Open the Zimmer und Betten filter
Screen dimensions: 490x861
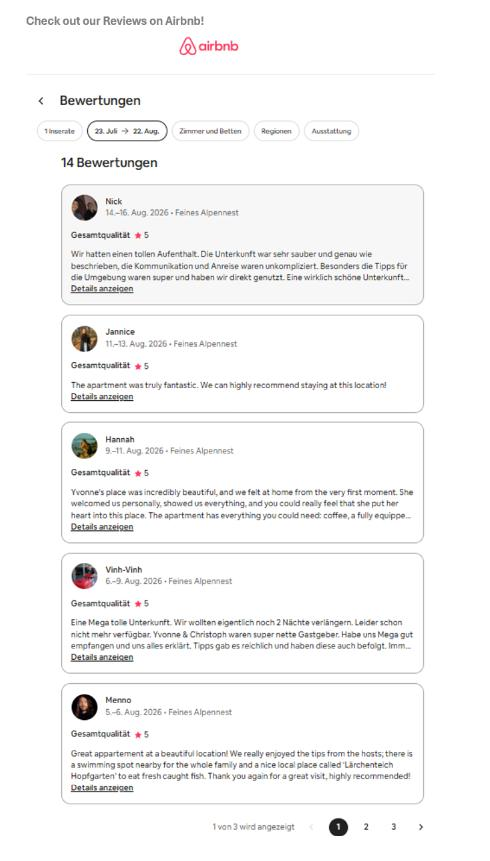[x=210, y=131]
